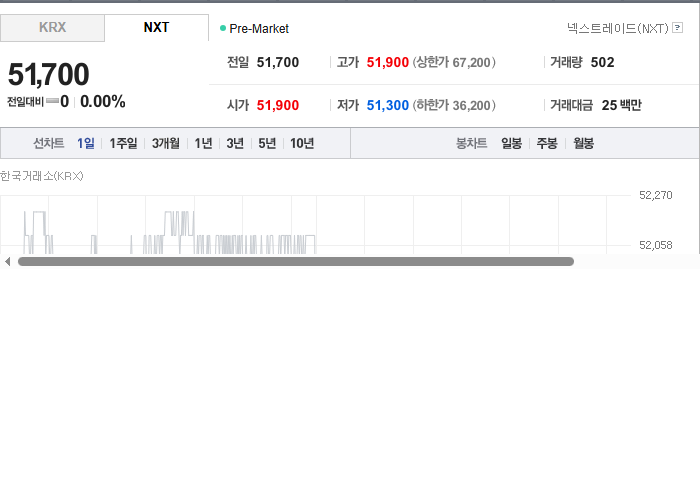The image size is (700, 490).
Task: Click the 하한가 36,200 text
Action: click(454, 105)
